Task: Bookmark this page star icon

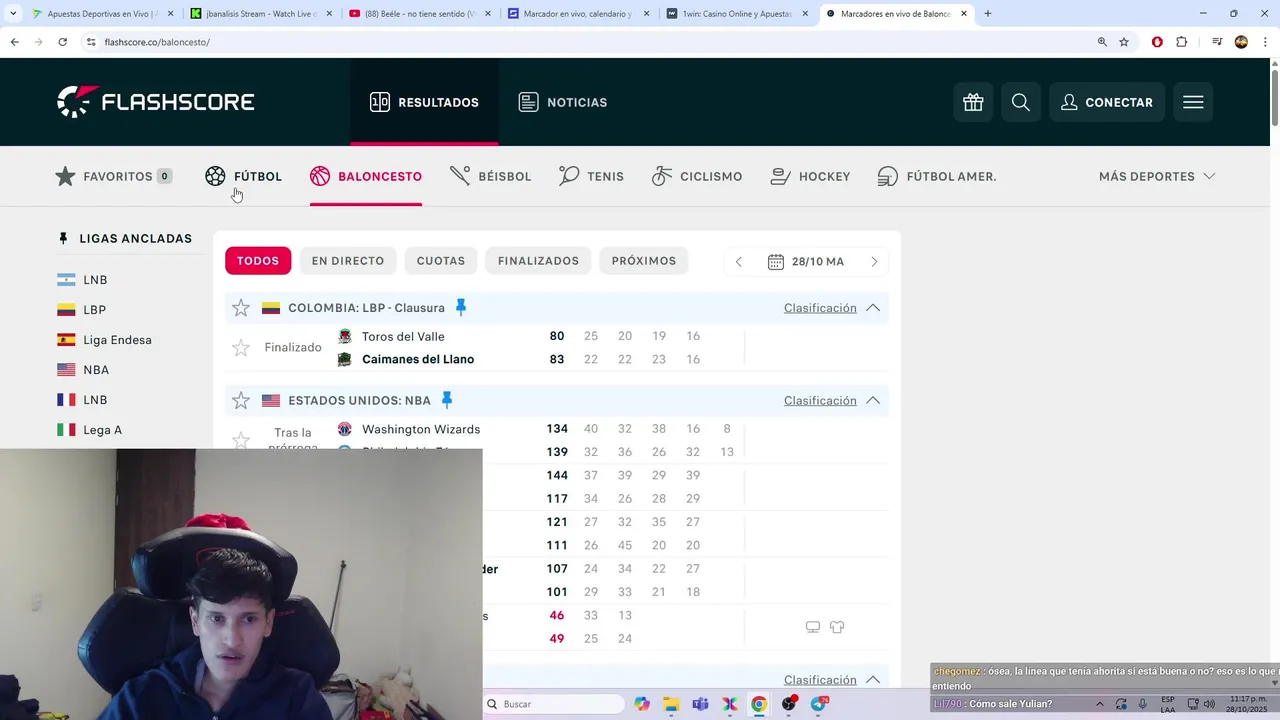Action: [1124, 42]
